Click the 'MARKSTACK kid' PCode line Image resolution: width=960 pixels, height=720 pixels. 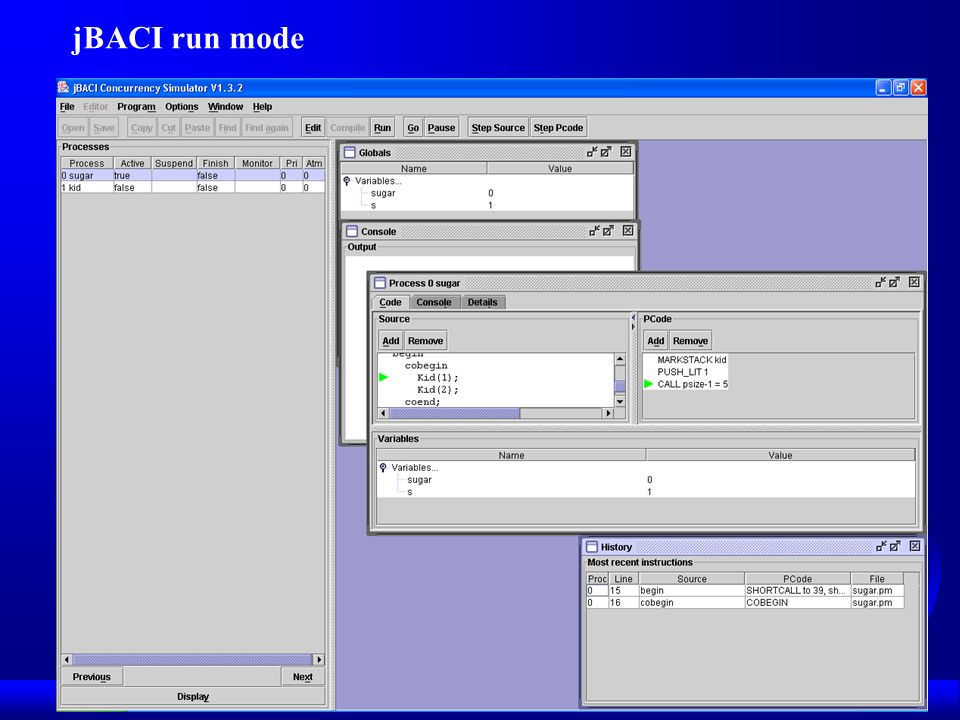691,359
